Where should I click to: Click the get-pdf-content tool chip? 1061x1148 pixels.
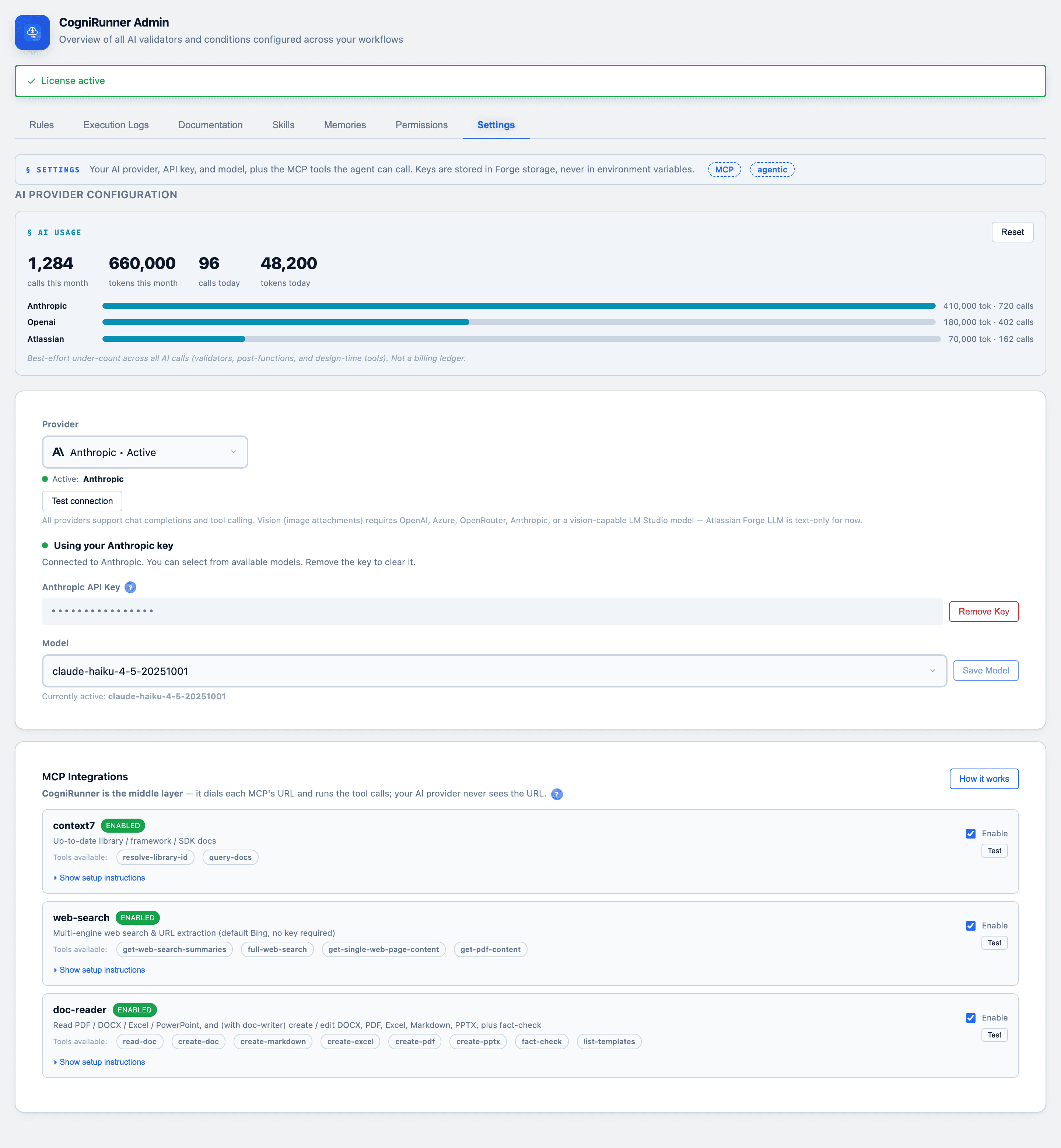pos(490,949)
